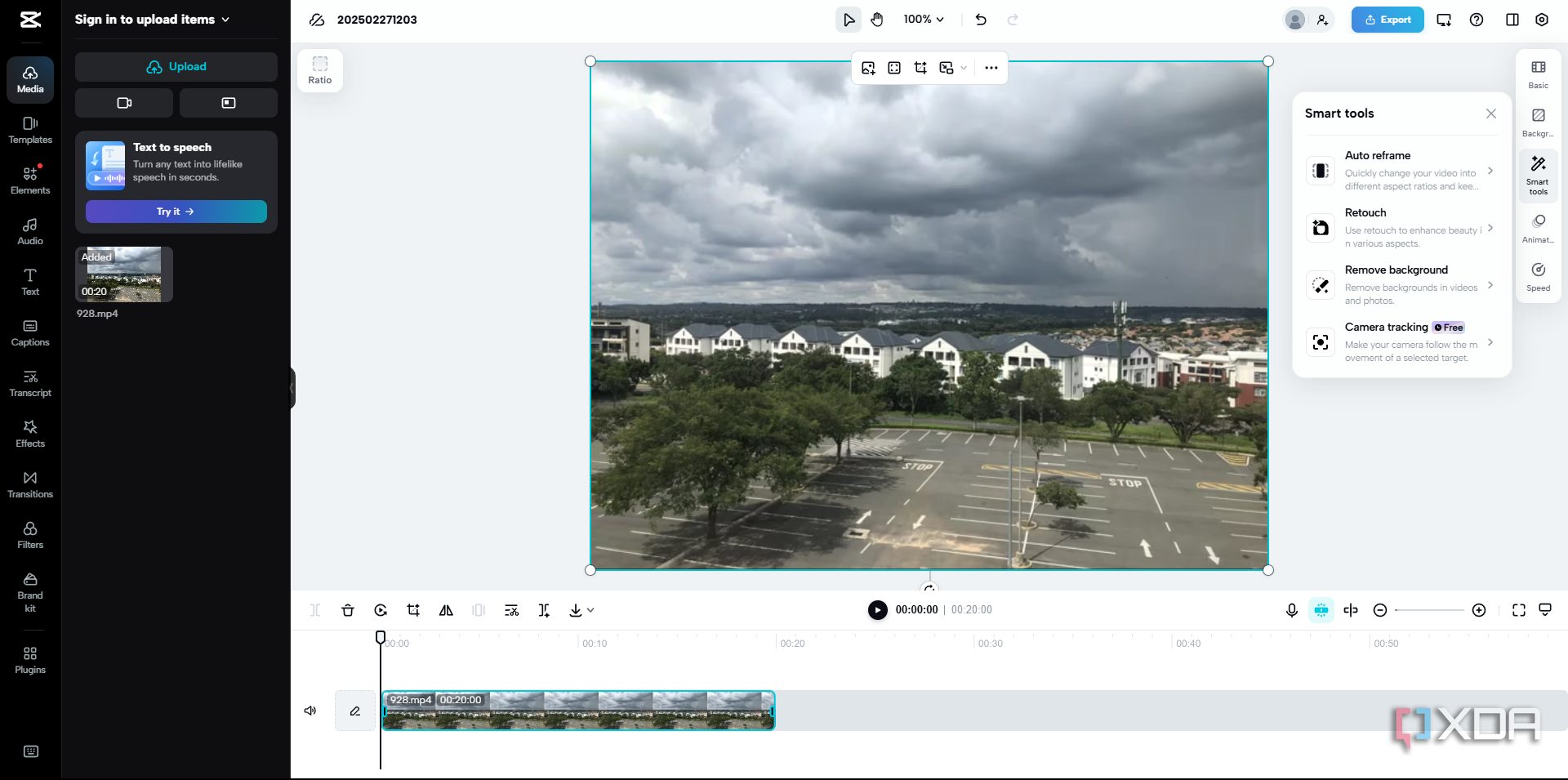This screenshot has height=780, width=1568.
Task: Close the Smart tools panel
Action: coord(1491,114)
